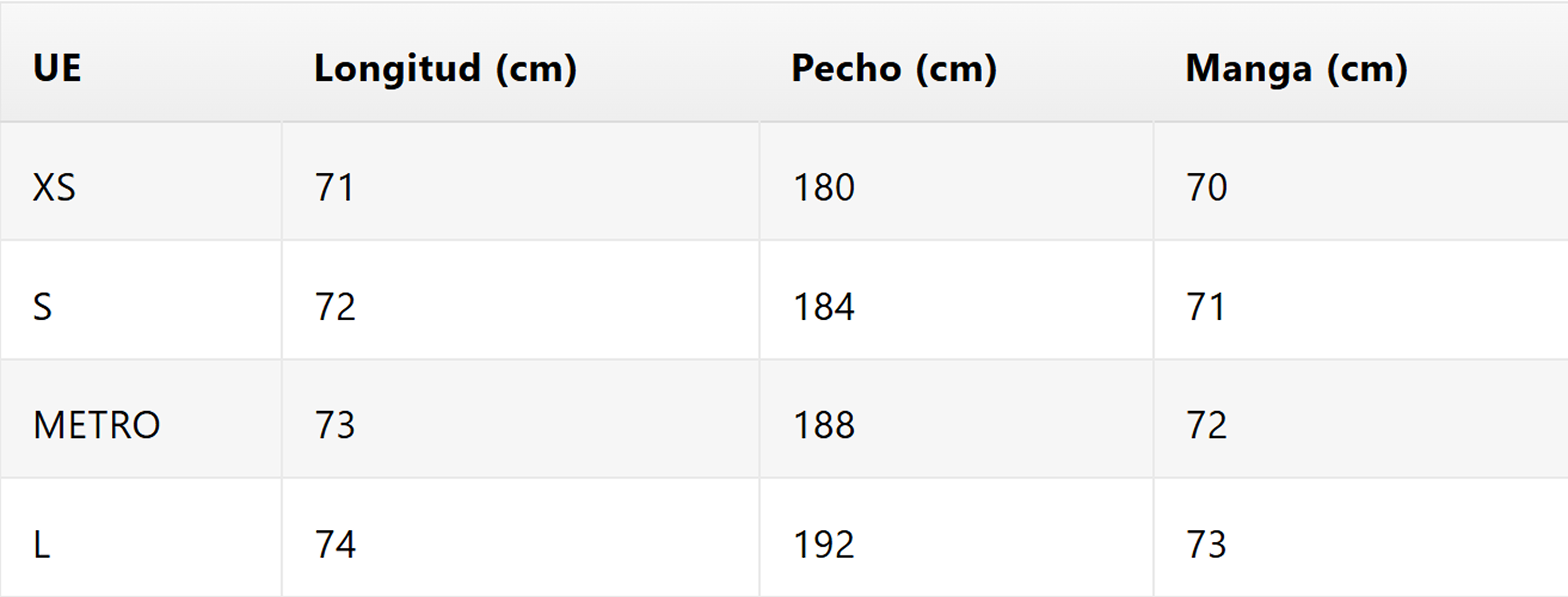Click the UE column header

pos(57,68)
